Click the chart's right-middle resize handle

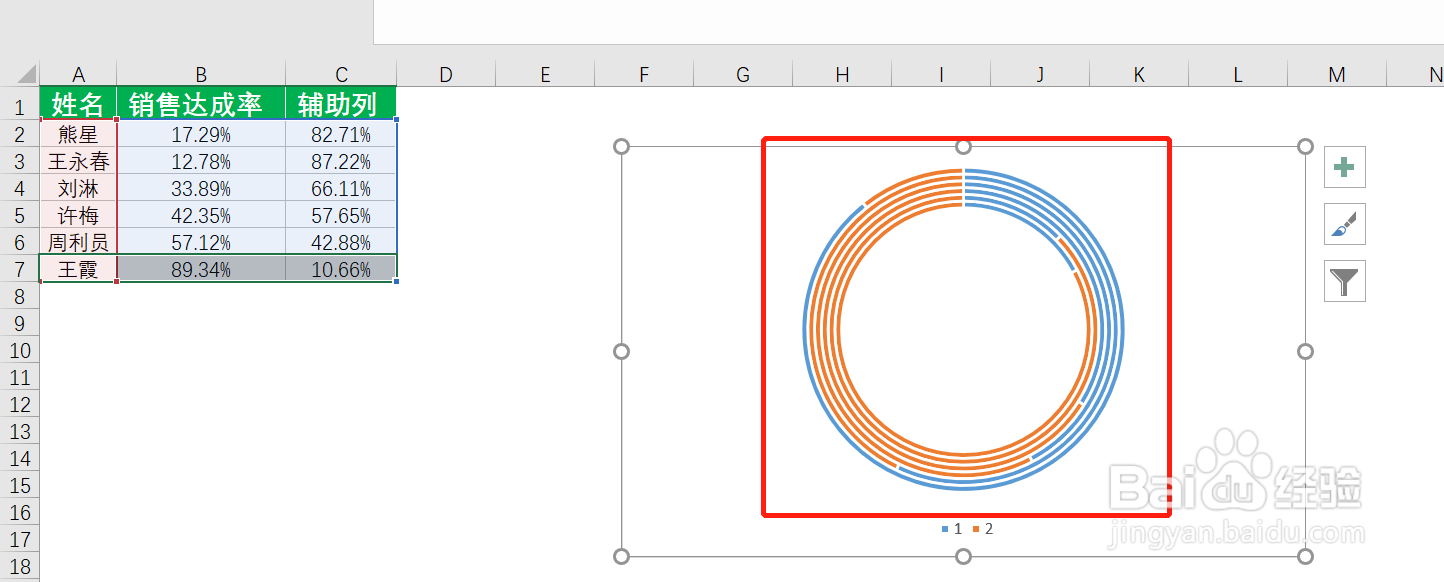click(1305, 351)
